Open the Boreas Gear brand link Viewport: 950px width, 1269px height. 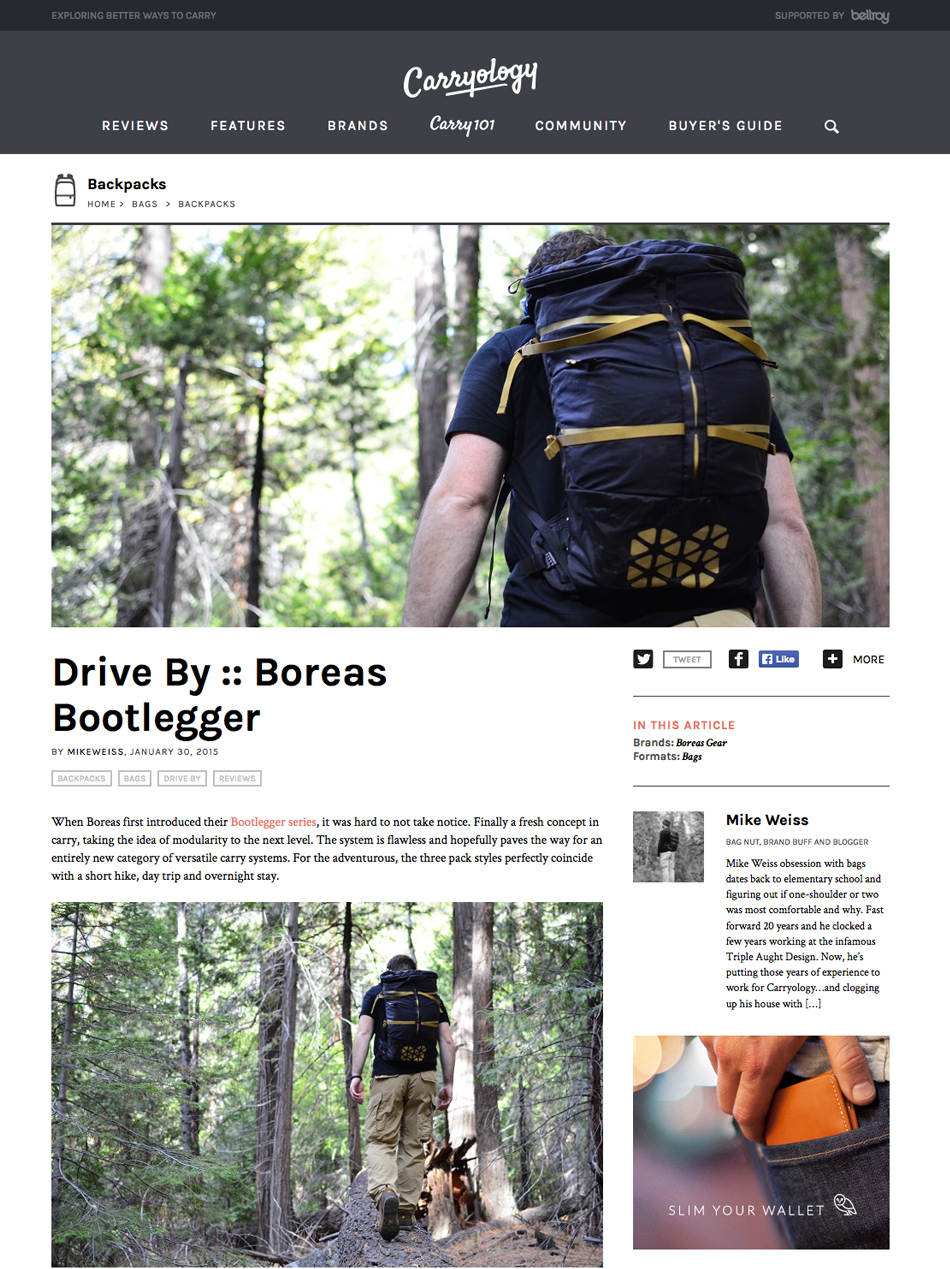(701, 743)
